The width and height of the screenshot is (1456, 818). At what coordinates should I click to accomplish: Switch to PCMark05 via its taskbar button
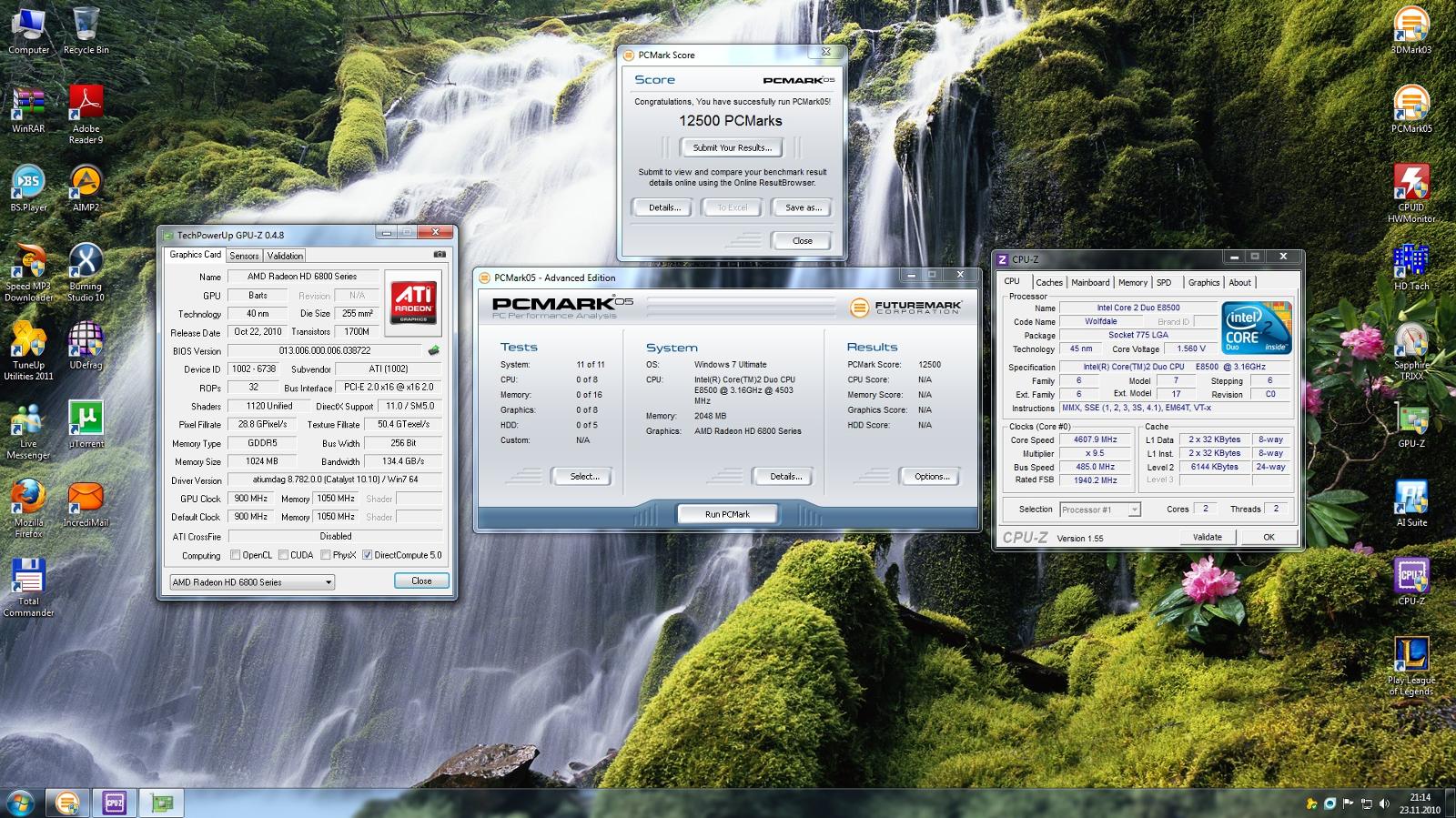click(67, 803)
